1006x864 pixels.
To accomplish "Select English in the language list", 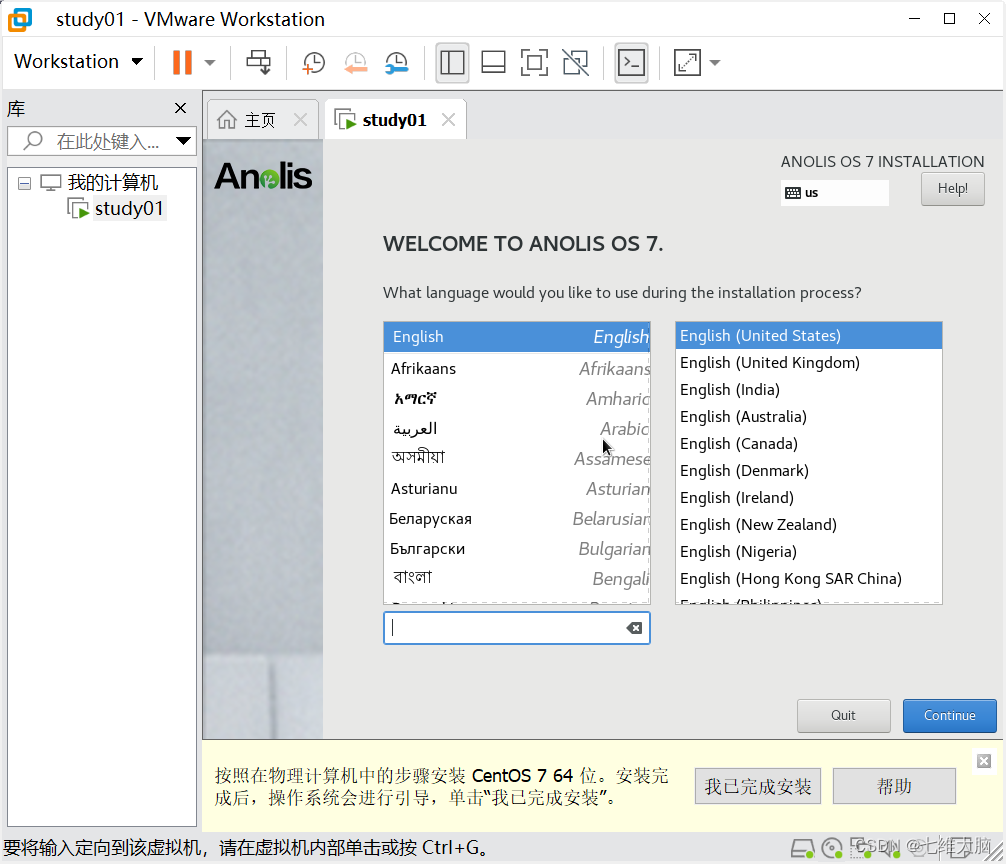I will (x=516, y=337).
